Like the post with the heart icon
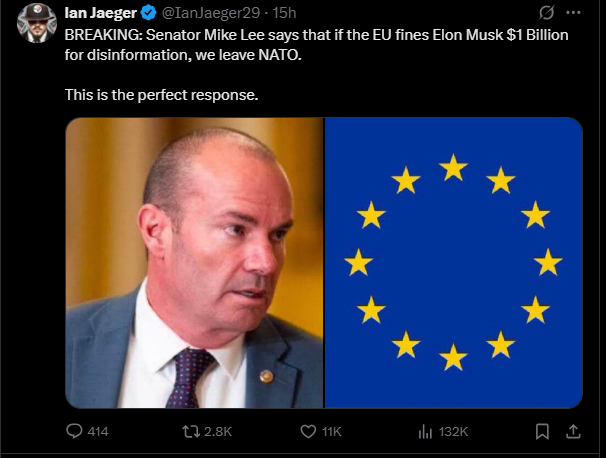Image resolution: width=606 pixels, height=458 pixels. pos(308,431)
